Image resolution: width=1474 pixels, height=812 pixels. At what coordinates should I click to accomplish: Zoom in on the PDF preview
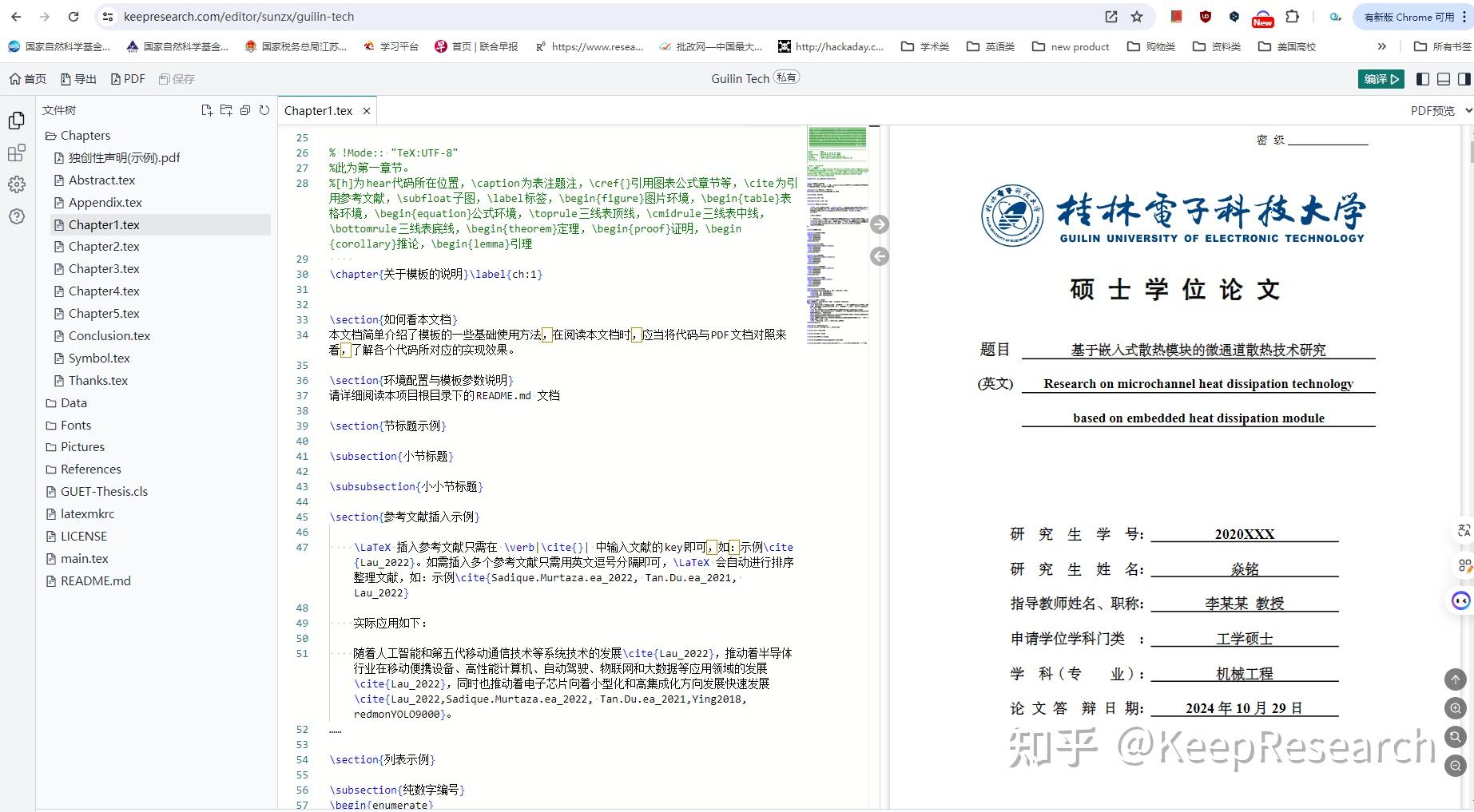[1455, 708]
